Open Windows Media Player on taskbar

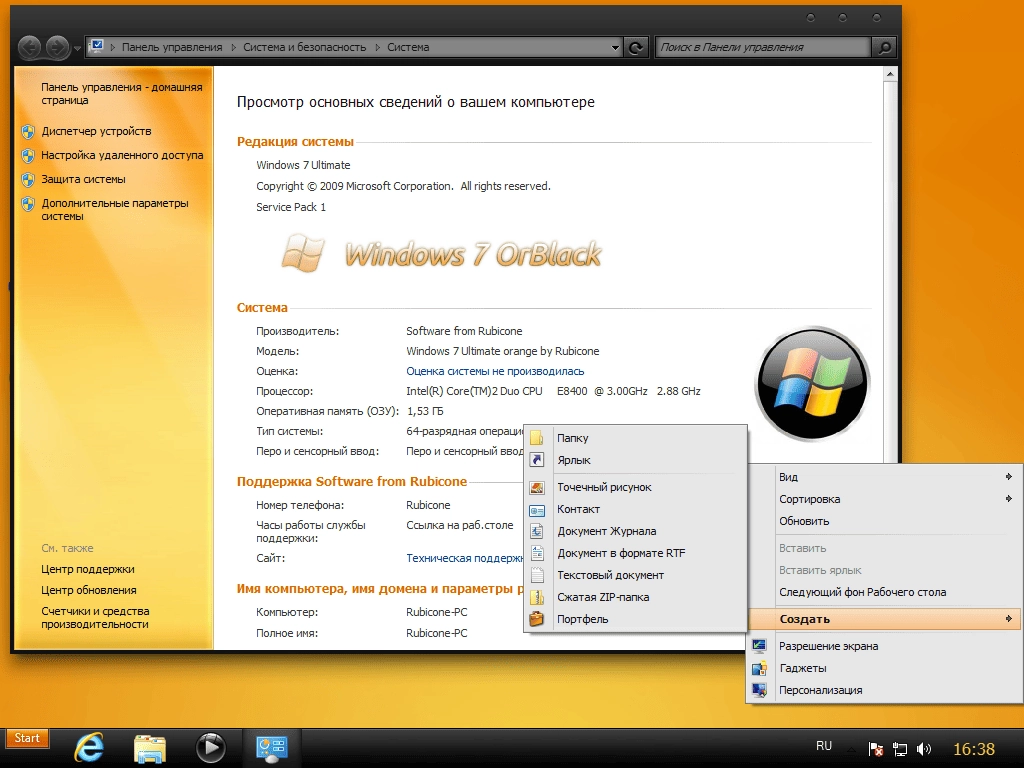(x=210, y=747)
